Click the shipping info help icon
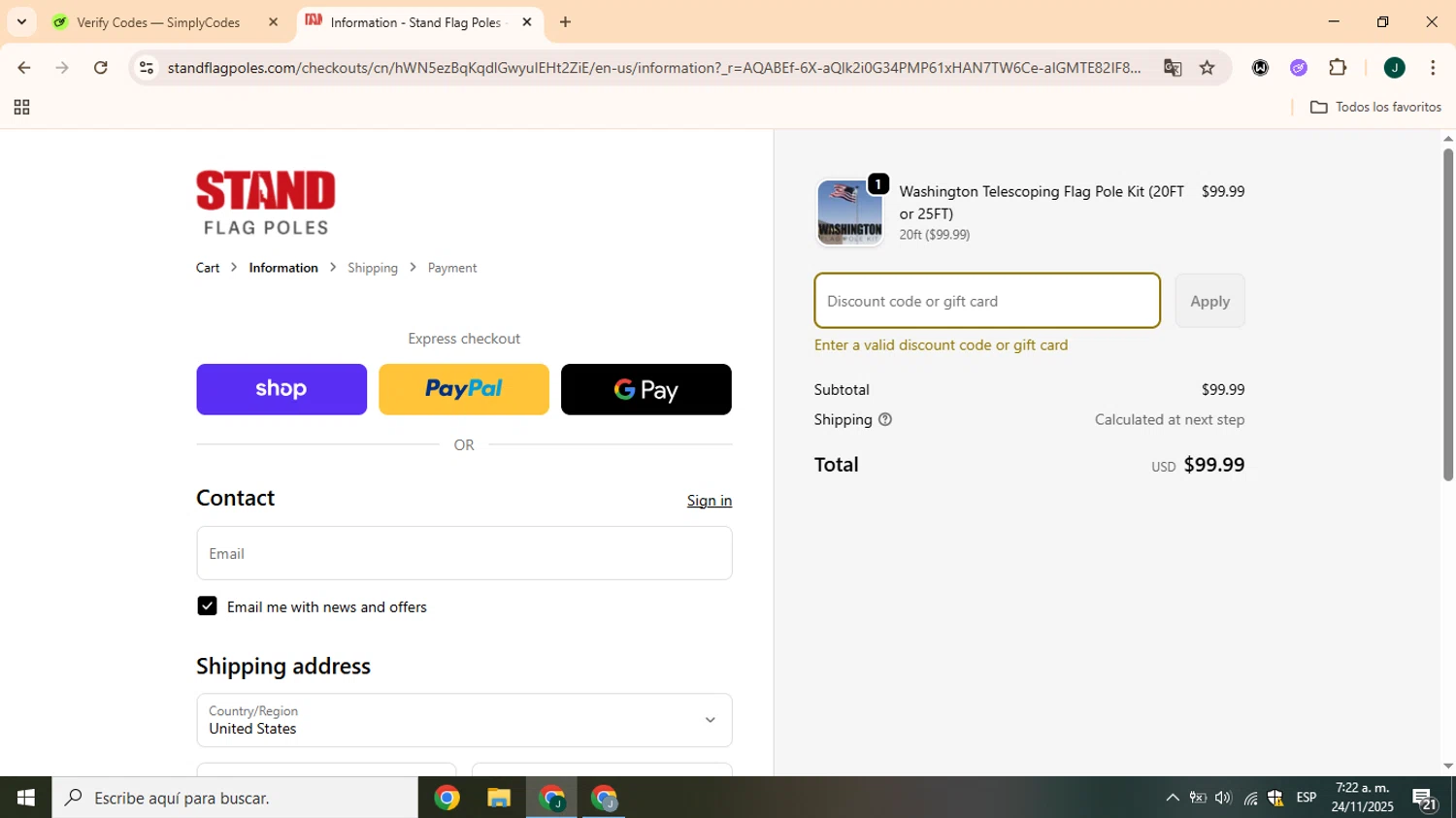Image resolution: width=1456 pixels, height=818 pixels. [885, 419]
